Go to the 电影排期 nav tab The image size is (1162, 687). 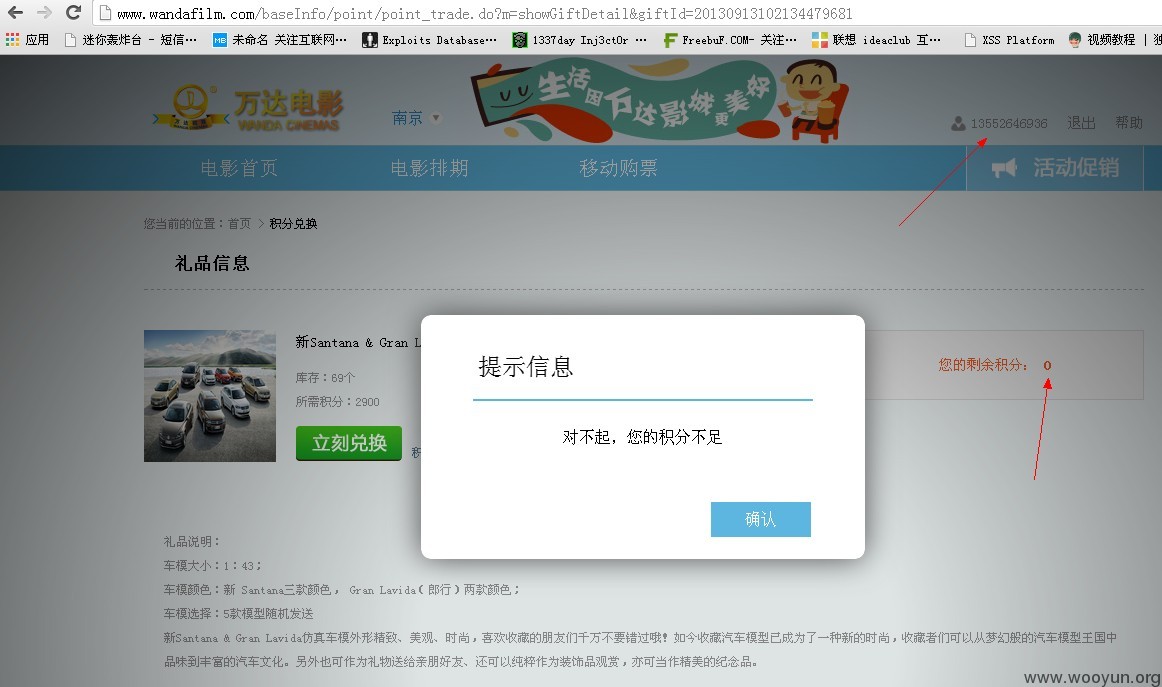[x=429, y=168]
